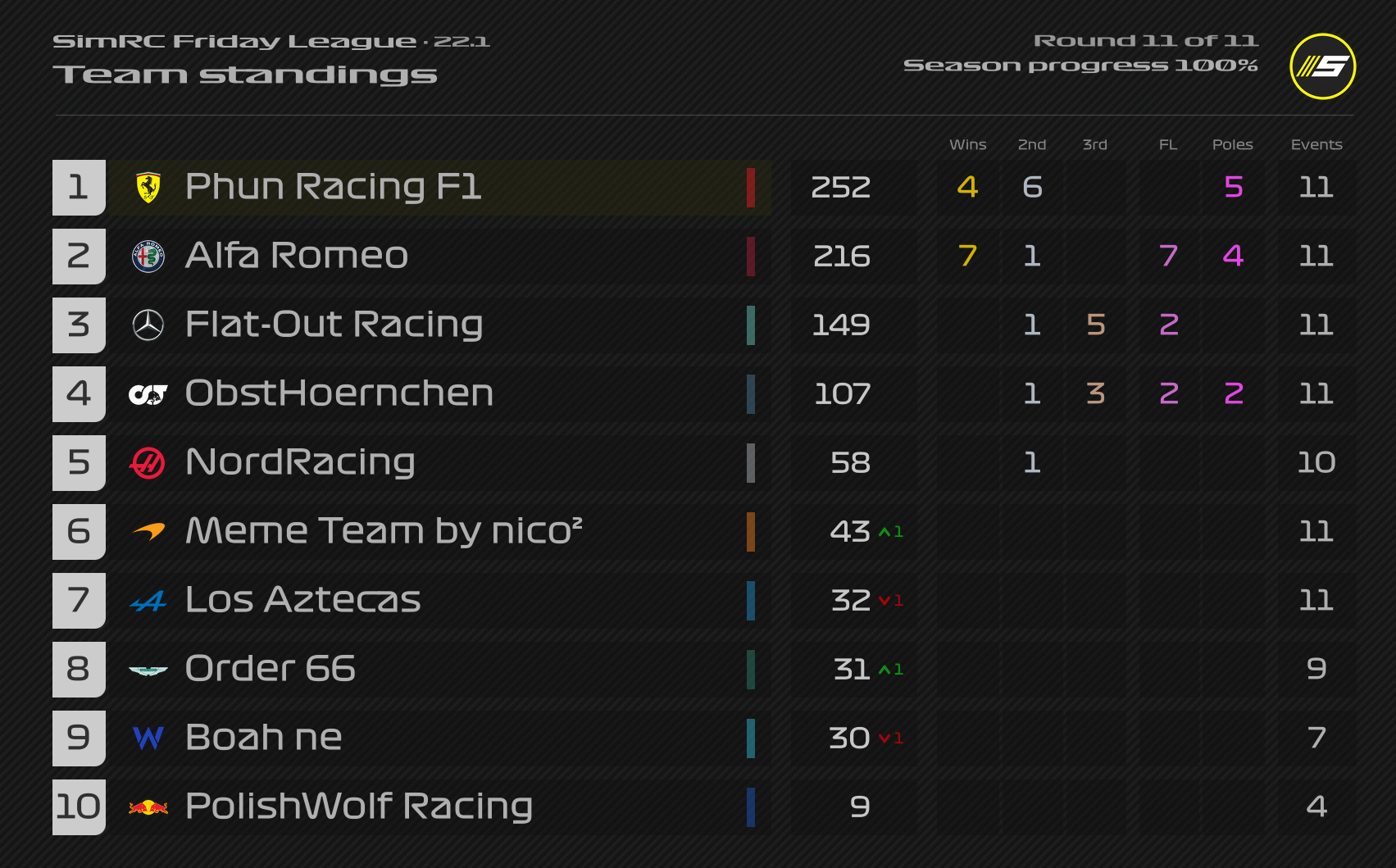Click the yellow circular SimRC league logo
Image resolution: width=1396 pixels, height=868 pixels.
[x=1322, y=66]
